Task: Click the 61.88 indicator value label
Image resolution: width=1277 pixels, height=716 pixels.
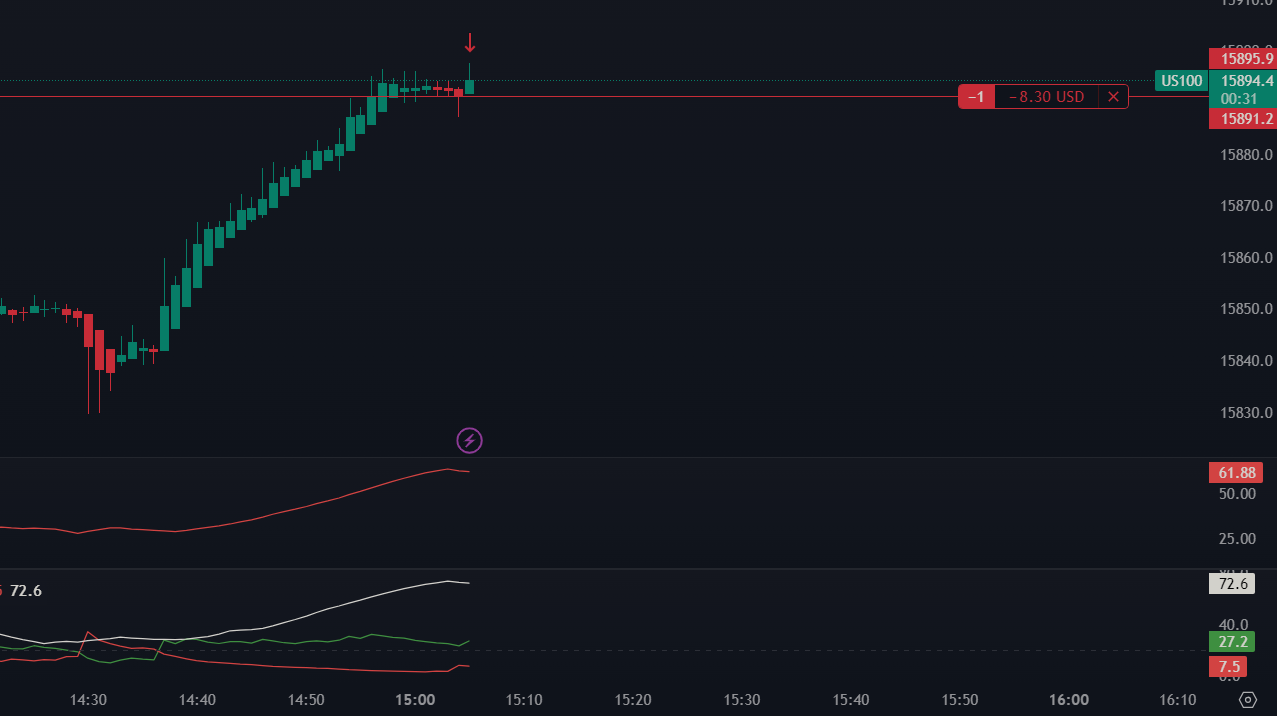Action: 1235,473
